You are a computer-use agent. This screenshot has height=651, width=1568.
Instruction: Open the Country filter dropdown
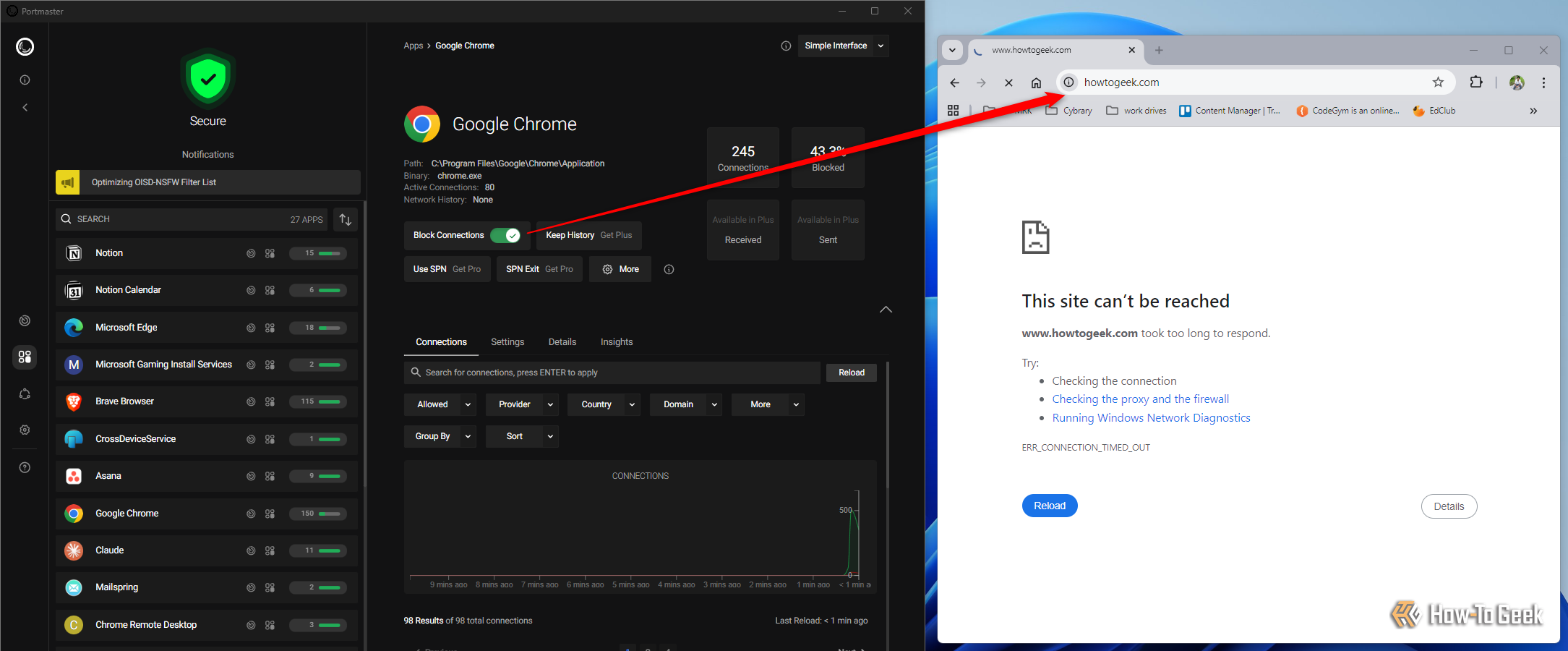coord(604,404)
